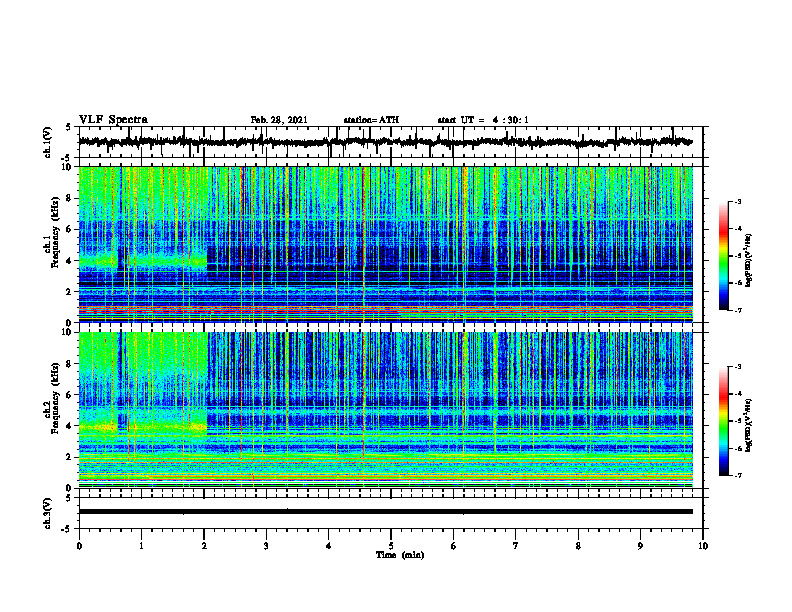This screenshot has height=612, width=792.
Task: Select the ch.2 colorbar "log(PSD)" units label
Action: (x=749, y=425)
